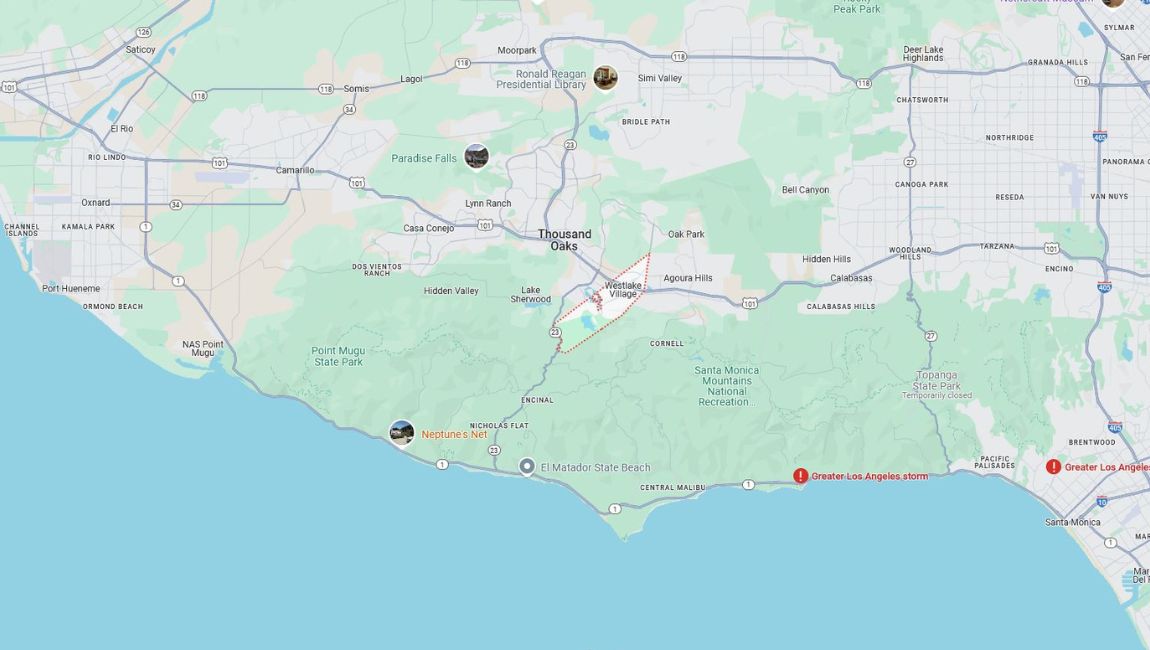The height and width of the screenshot is (650, 1150).
Task: Select the Highway 101 shield near Encino
Action: coord(1052,249)
